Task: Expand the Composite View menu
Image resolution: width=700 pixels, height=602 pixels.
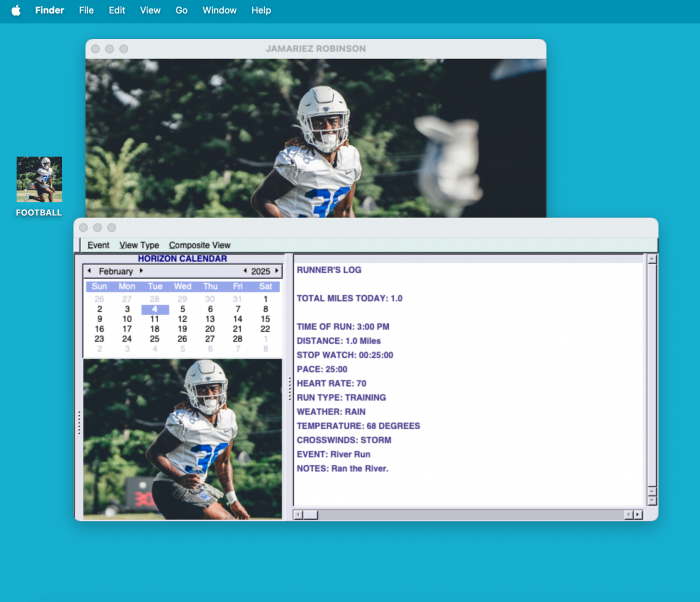Action: click(199, 245)
